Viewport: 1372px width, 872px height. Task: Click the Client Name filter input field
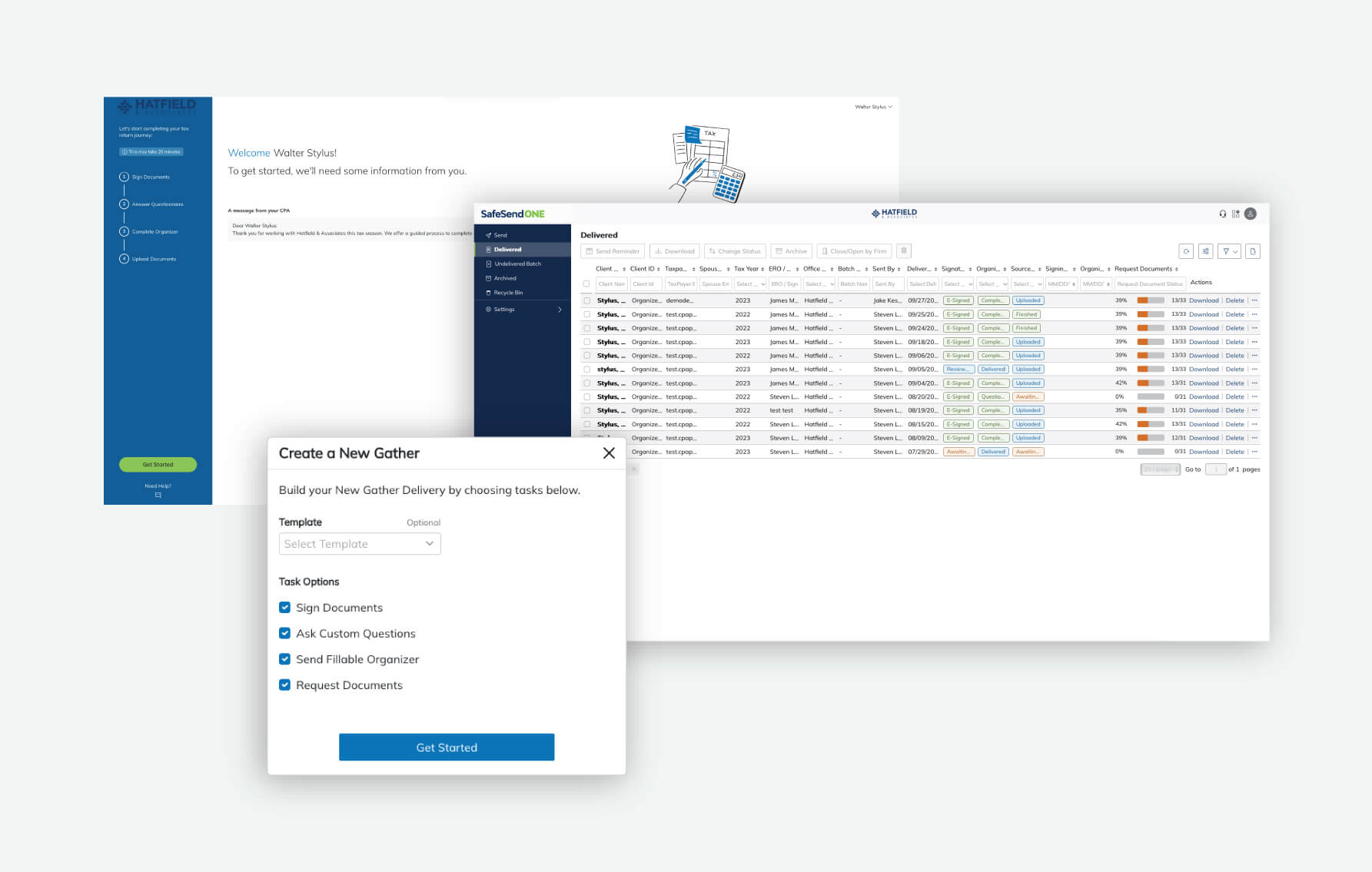(x=611, y=284)
